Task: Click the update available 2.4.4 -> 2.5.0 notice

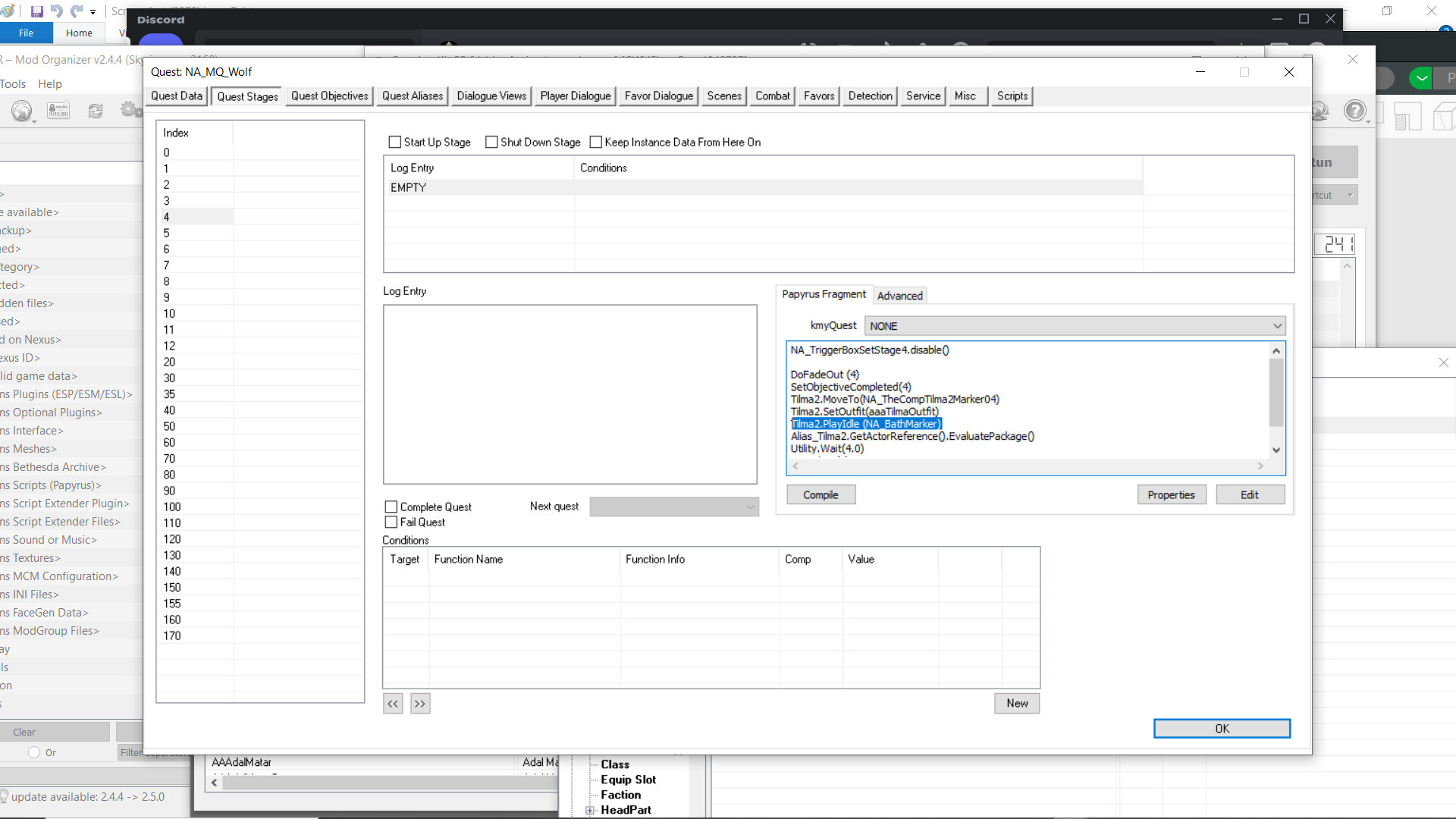Action: point(88,797)
